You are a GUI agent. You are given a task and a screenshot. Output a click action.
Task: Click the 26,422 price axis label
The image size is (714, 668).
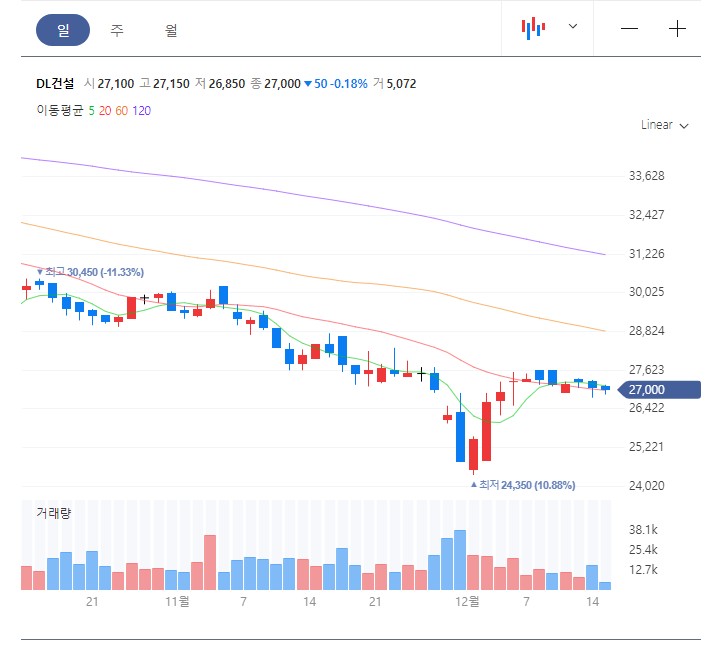(647, 408)
